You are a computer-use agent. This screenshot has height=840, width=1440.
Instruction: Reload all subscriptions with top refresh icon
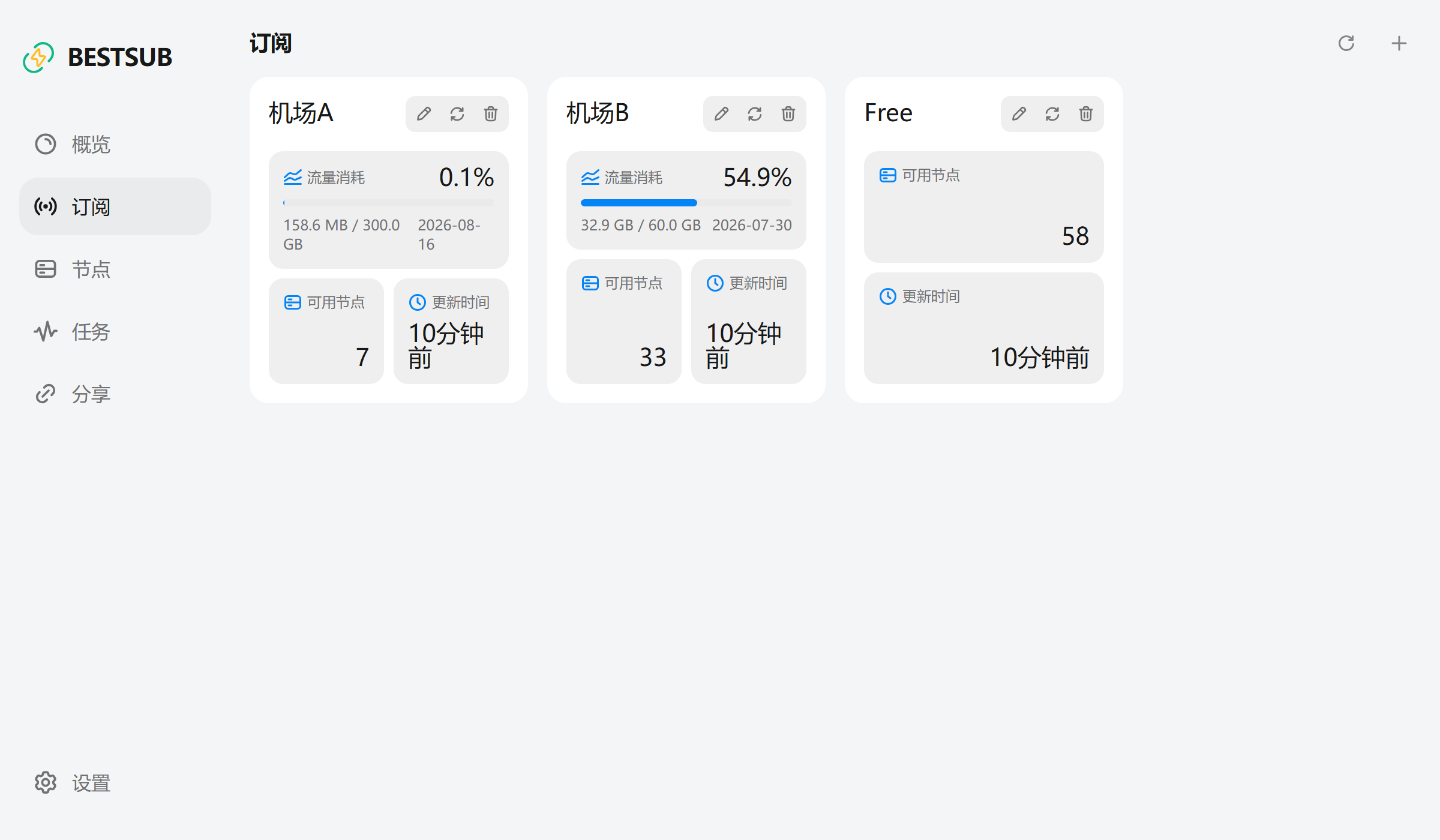coord(1346,43)
